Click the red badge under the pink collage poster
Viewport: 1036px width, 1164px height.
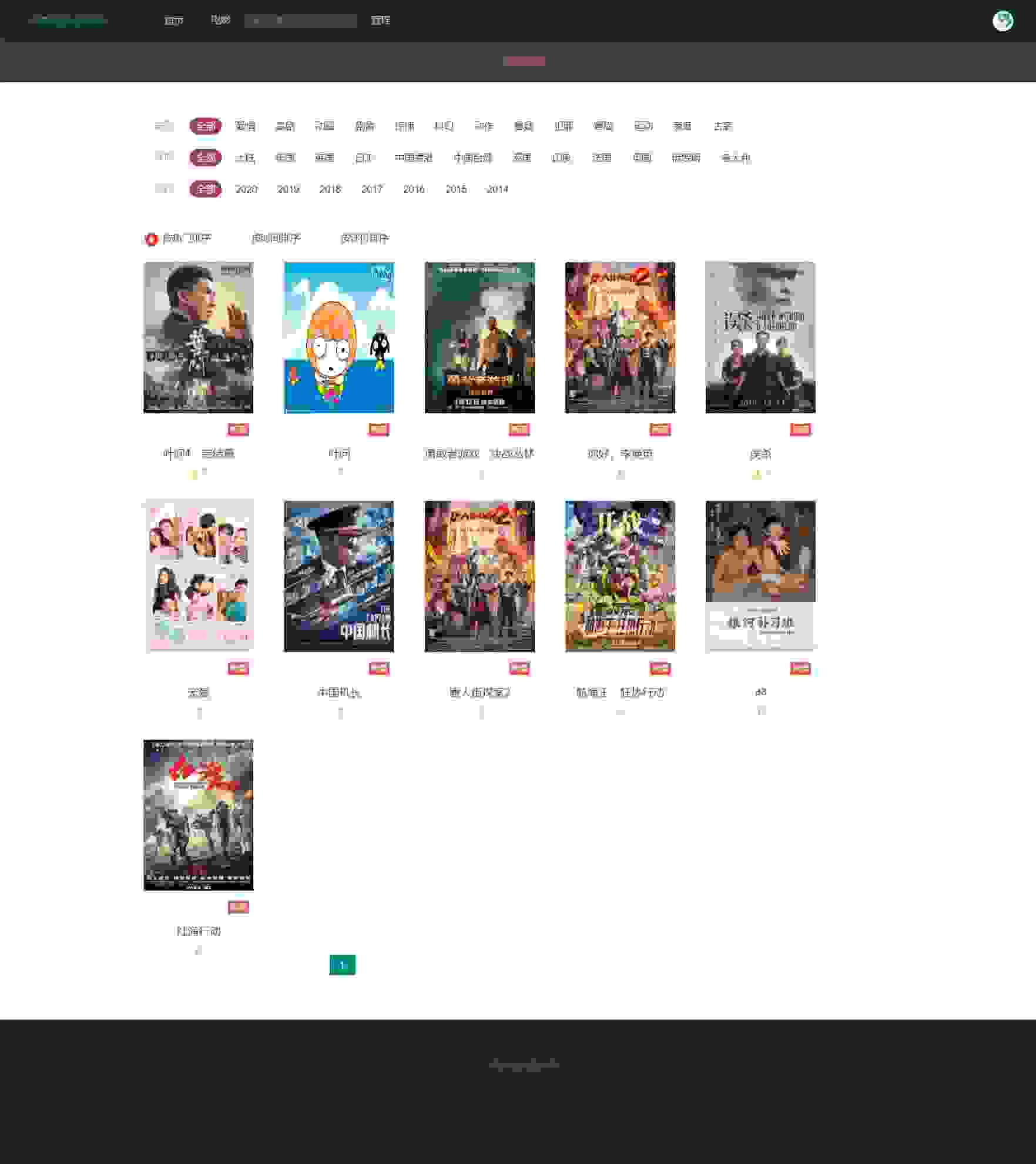[238, 668]
